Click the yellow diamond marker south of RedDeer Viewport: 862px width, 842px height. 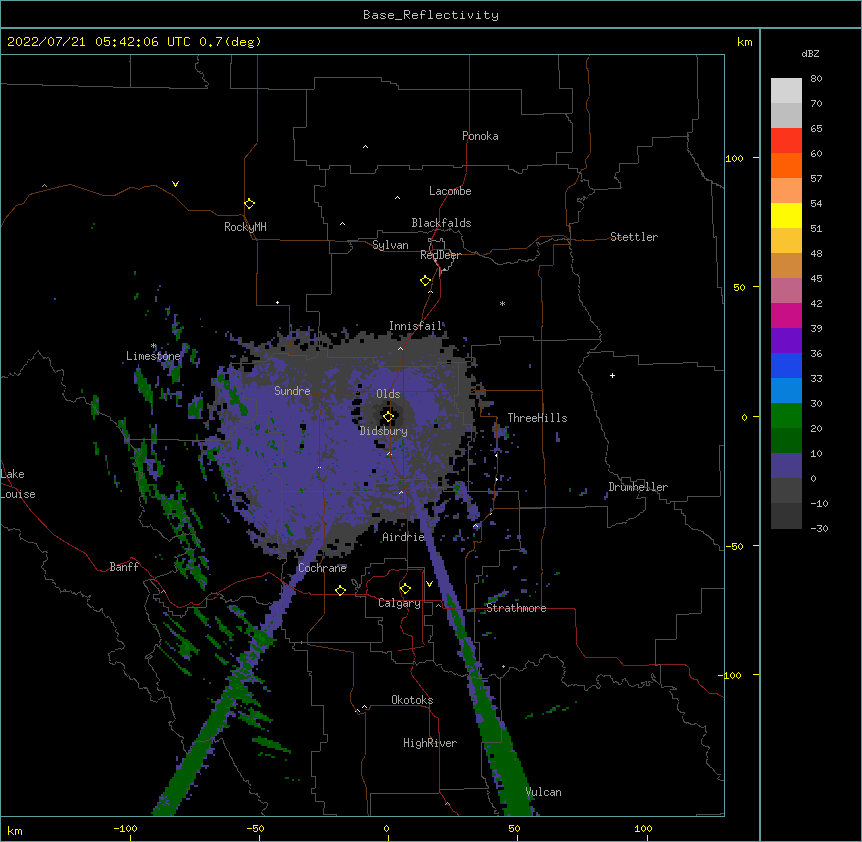(426, 280)
